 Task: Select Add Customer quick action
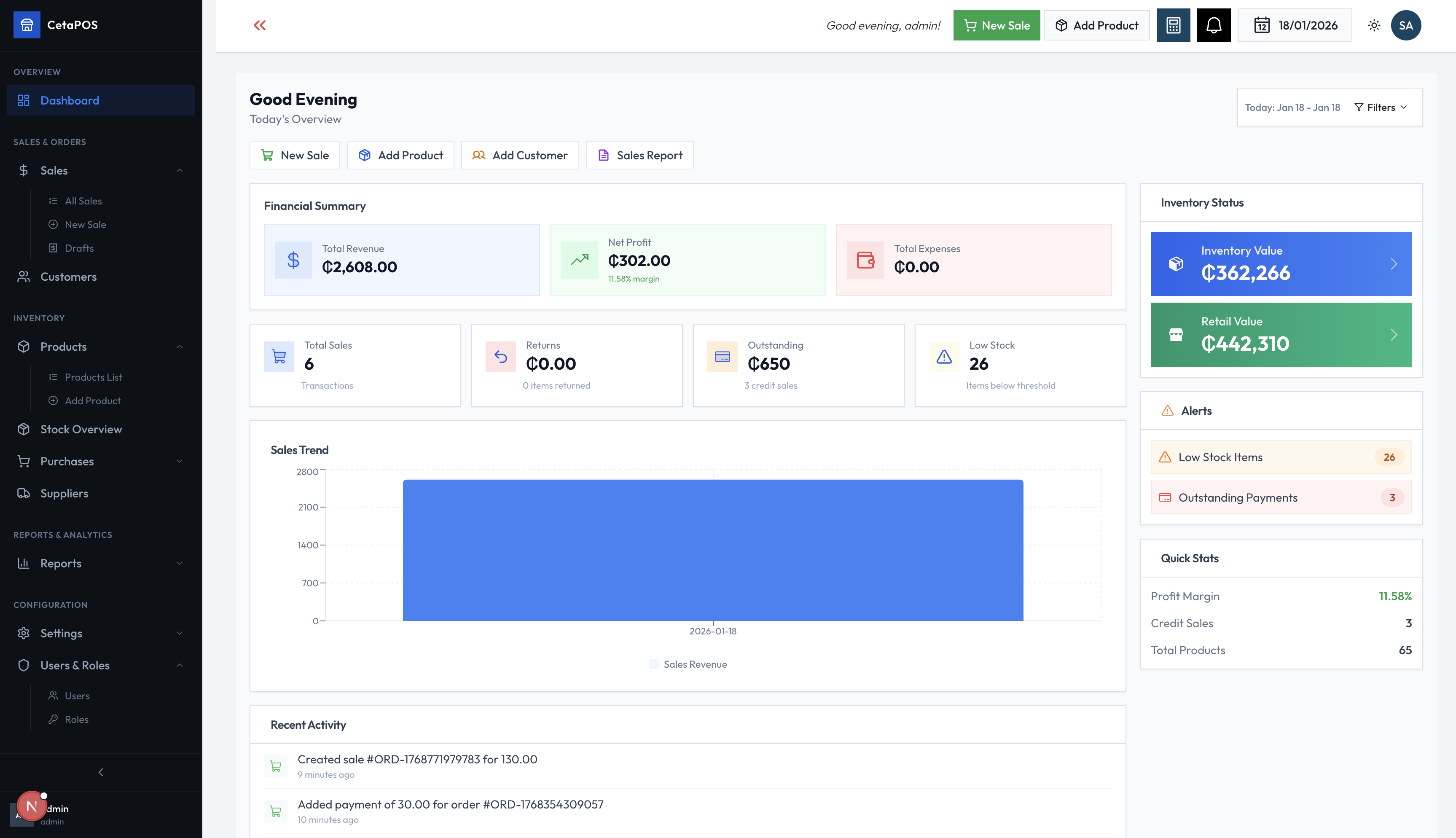(x=519, y=155)
